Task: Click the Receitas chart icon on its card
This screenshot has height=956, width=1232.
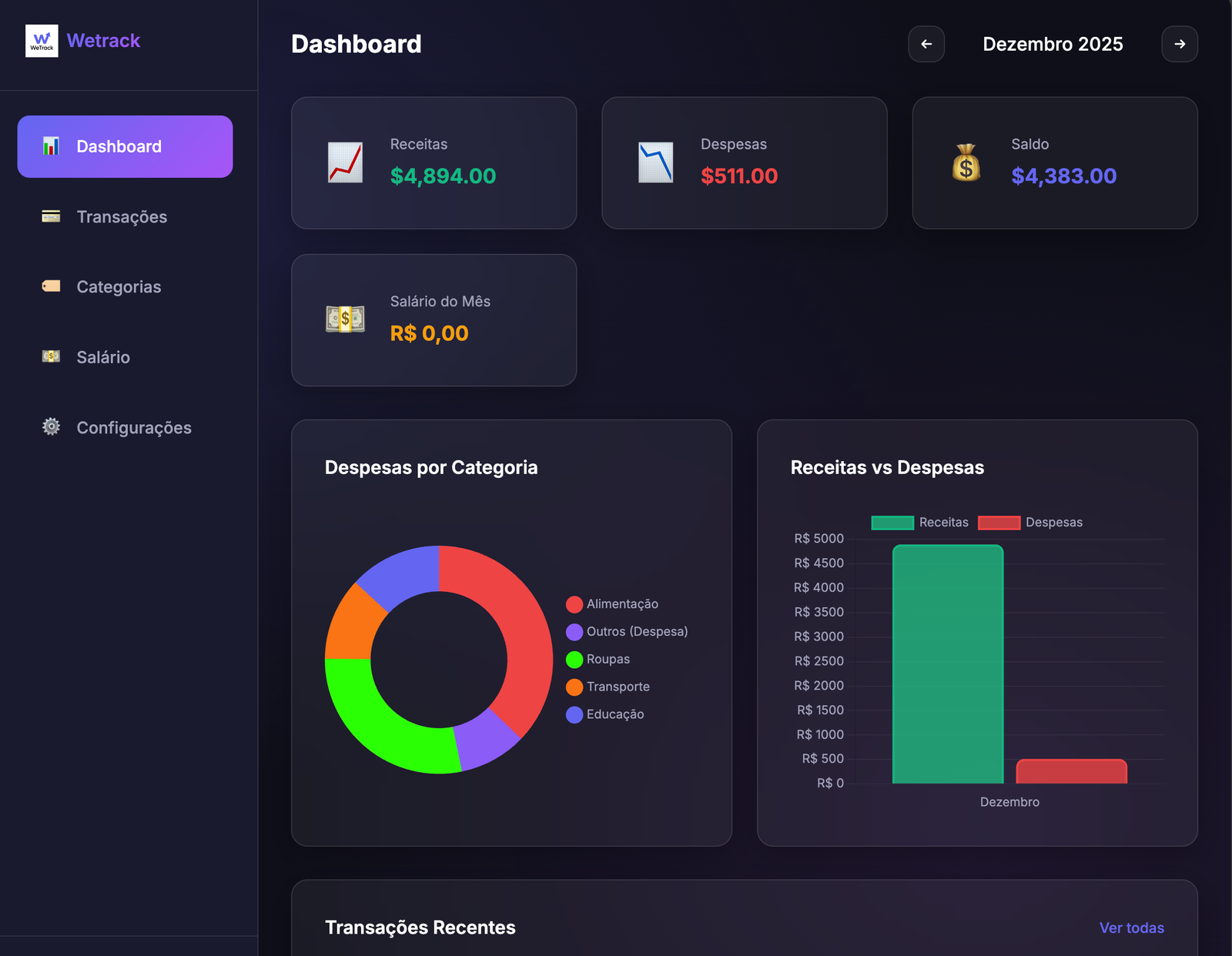Action: 346,162
